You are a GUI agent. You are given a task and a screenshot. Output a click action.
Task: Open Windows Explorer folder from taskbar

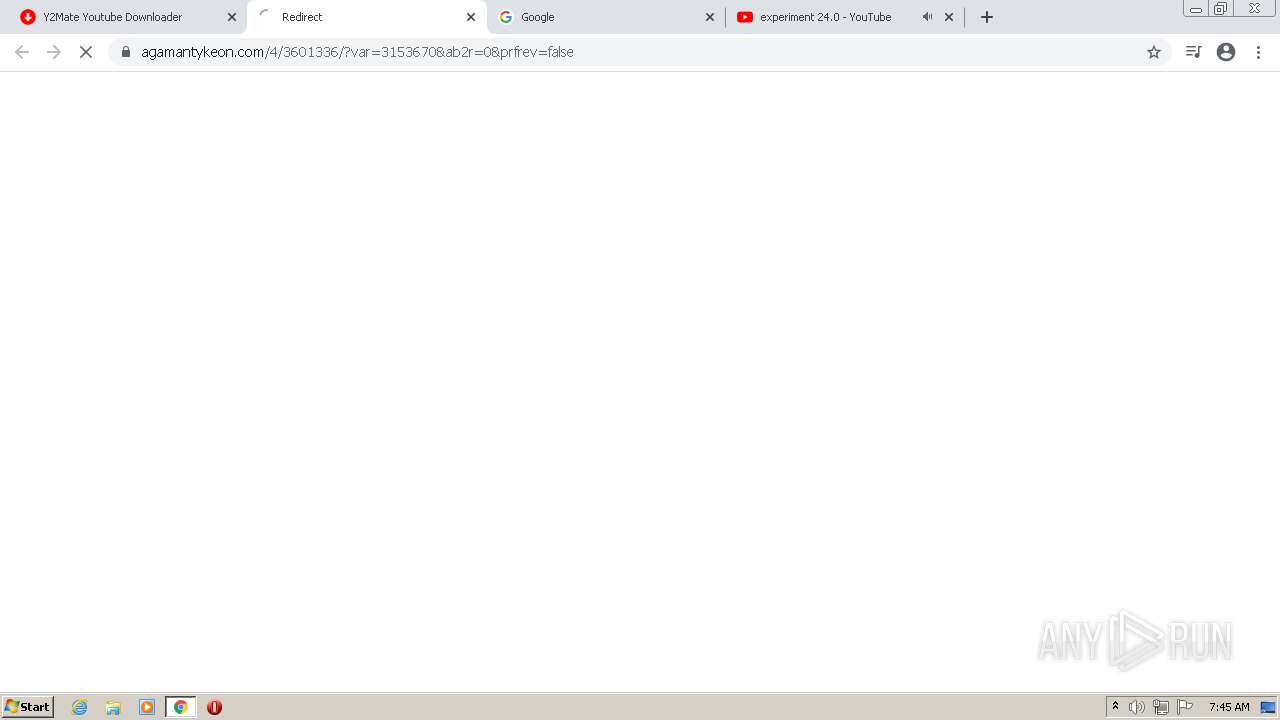tap(113, 707)
